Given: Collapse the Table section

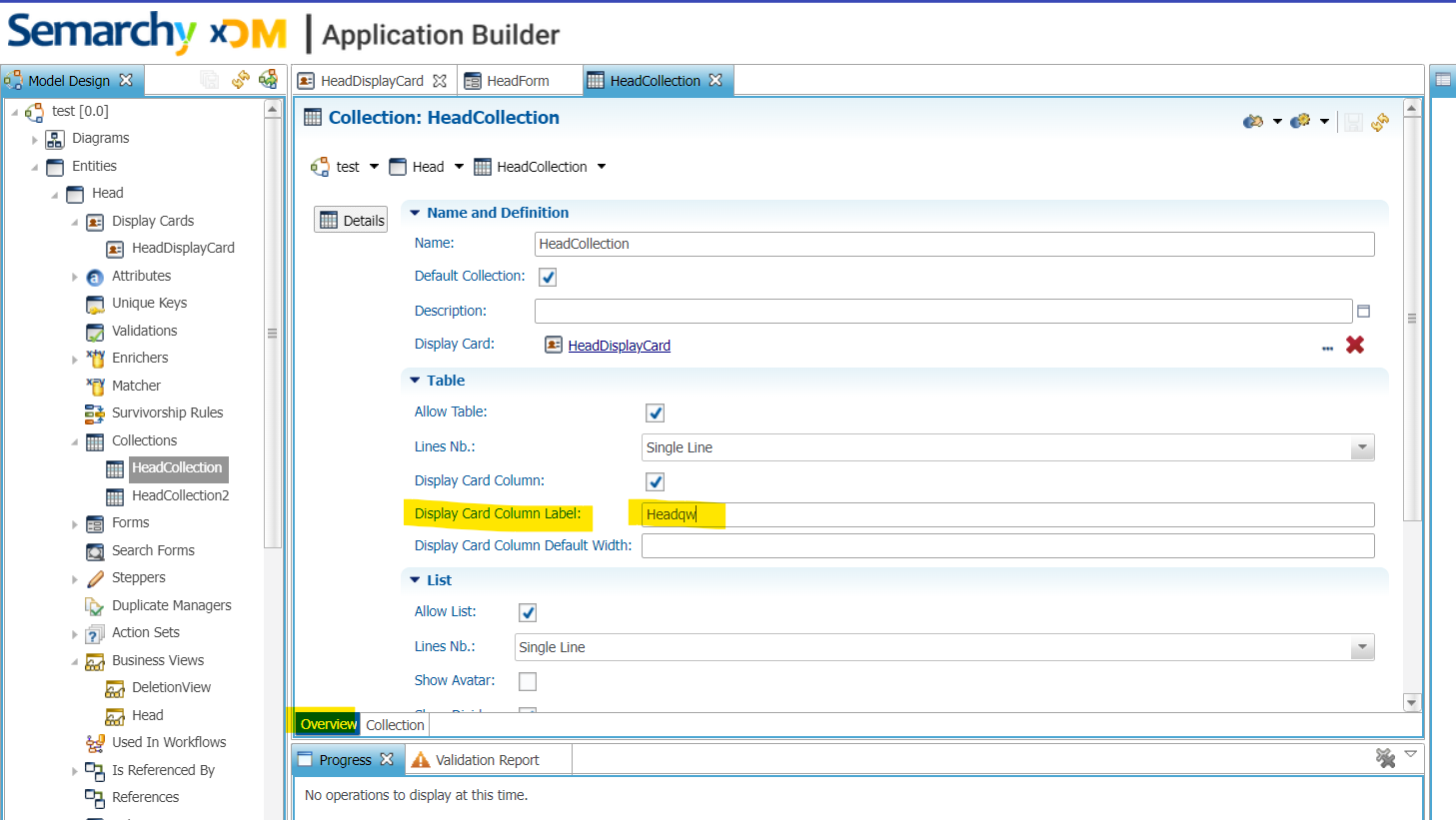Looking at the screenshot, I should [415, 381].
